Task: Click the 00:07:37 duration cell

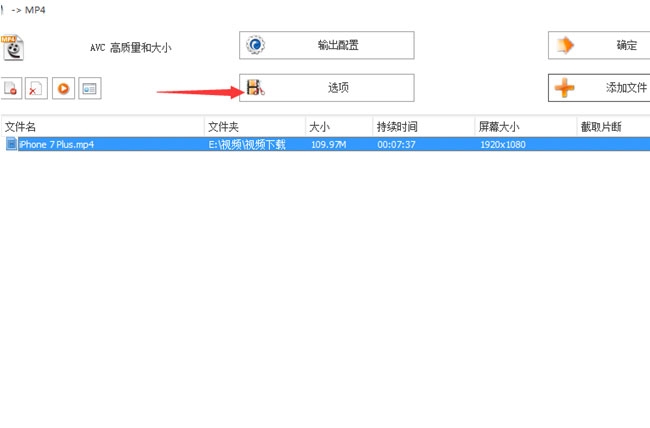Action: pos(396,144)
